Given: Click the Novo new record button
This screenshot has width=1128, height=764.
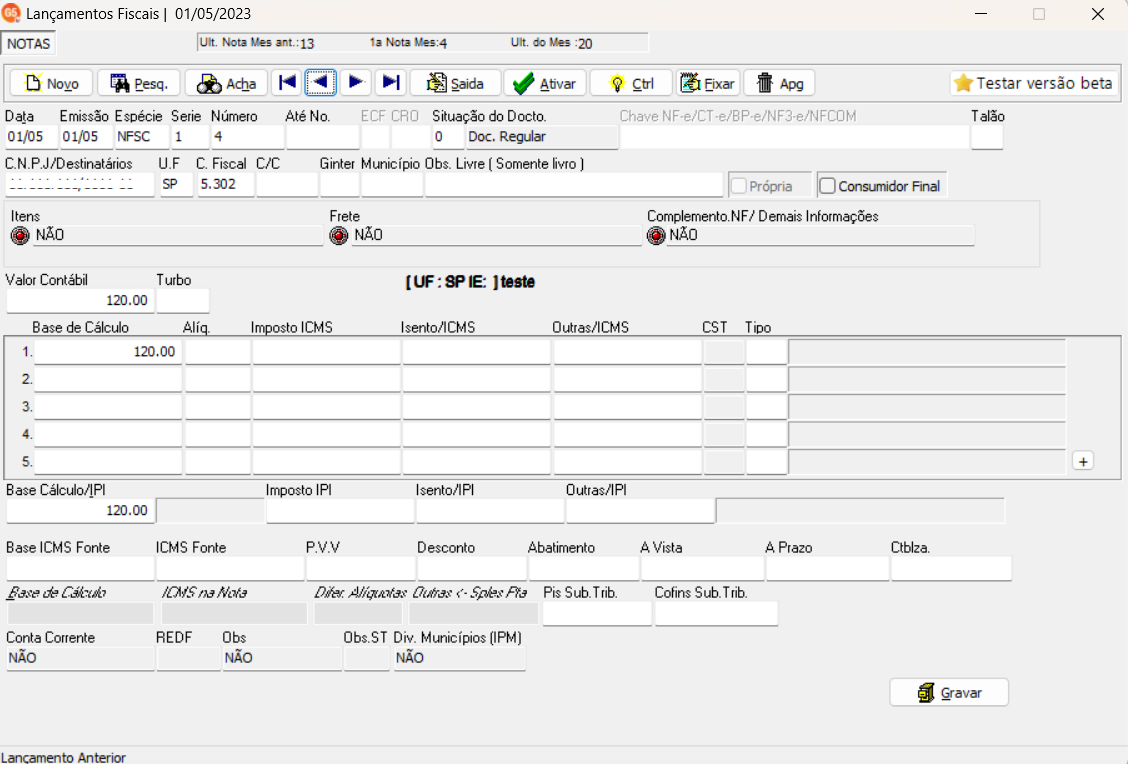Looking at the screenshot, I should pos(51,83).
